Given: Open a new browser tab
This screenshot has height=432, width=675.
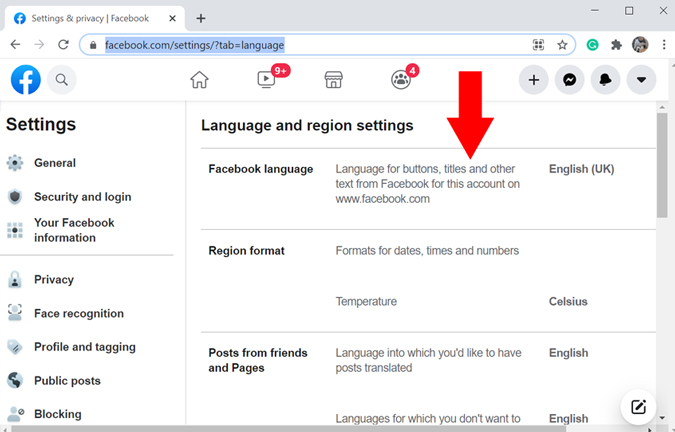Looking at the screenshot, I should pyautogui.click(x=201, y=19).
